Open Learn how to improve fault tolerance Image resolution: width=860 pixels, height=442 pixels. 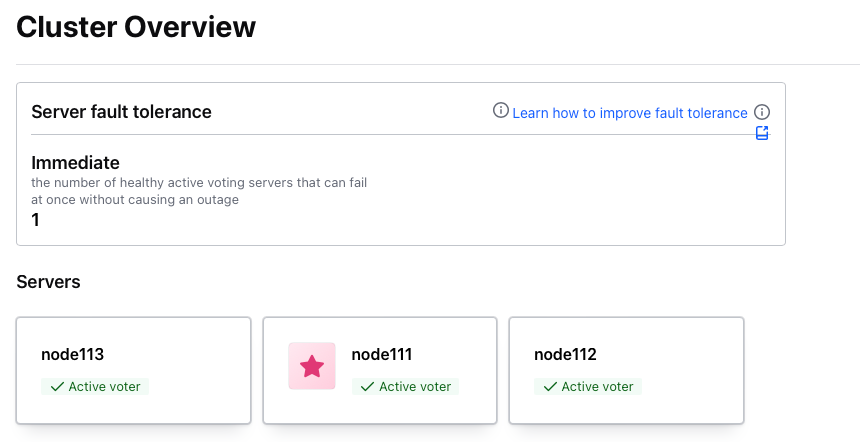[x=629, y=113]
